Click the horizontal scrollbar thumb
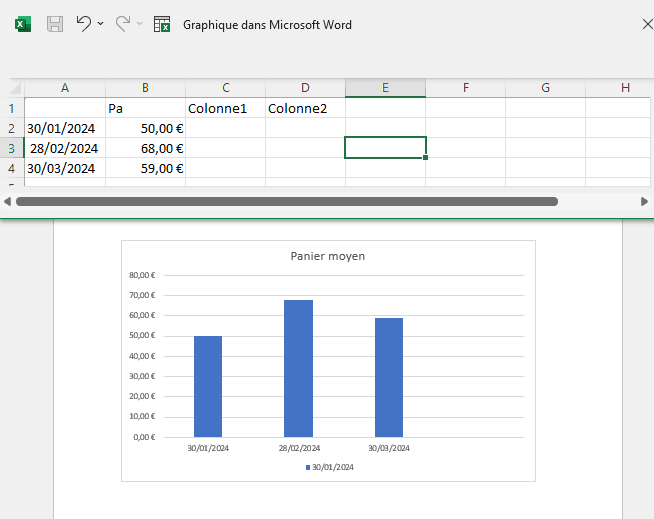Screen dimensions: 654x519 coord(286,201)
